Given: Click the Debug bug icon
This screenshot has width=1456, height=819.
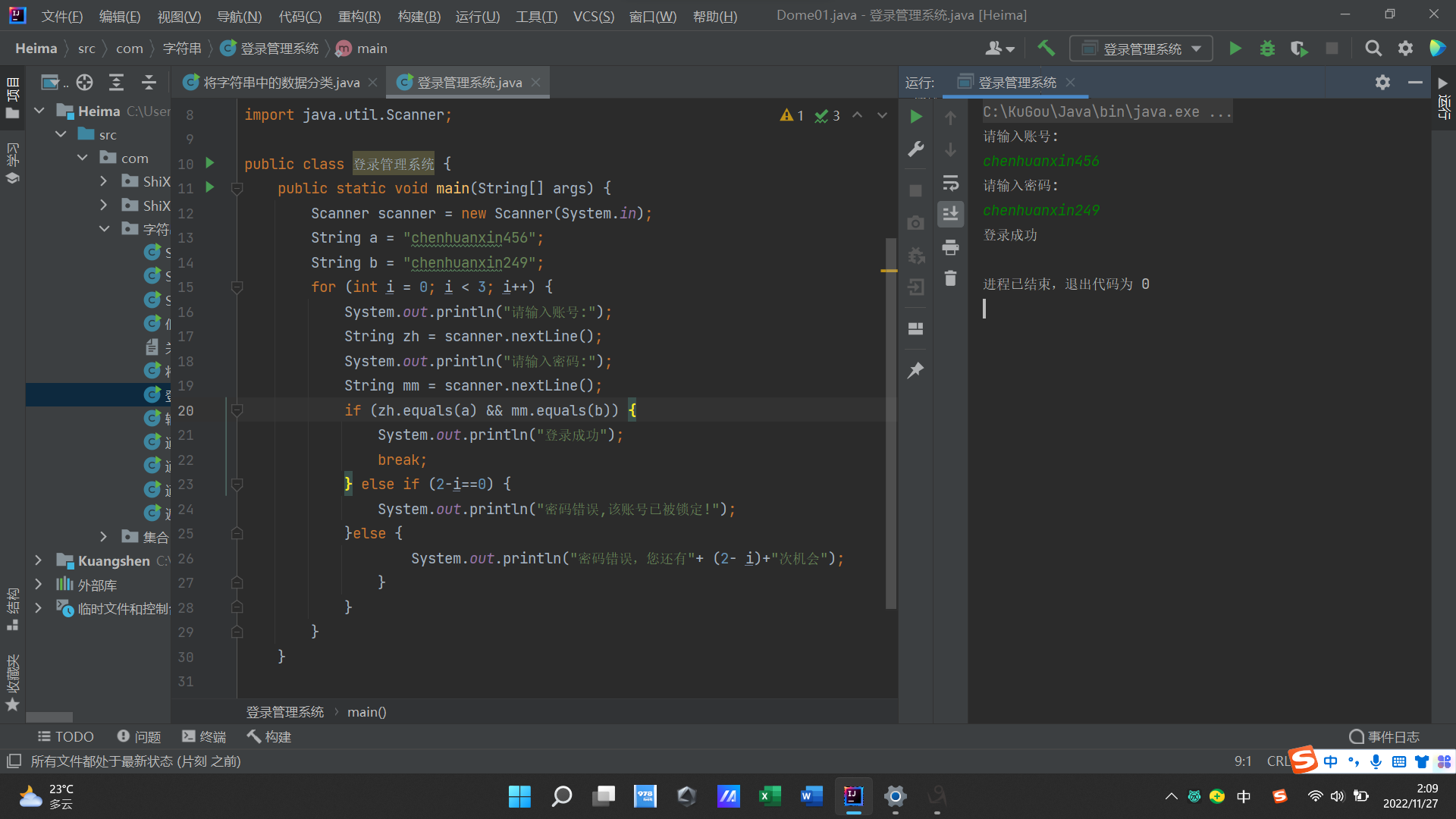Looking at the screenshot, I should coord(1267,49).
